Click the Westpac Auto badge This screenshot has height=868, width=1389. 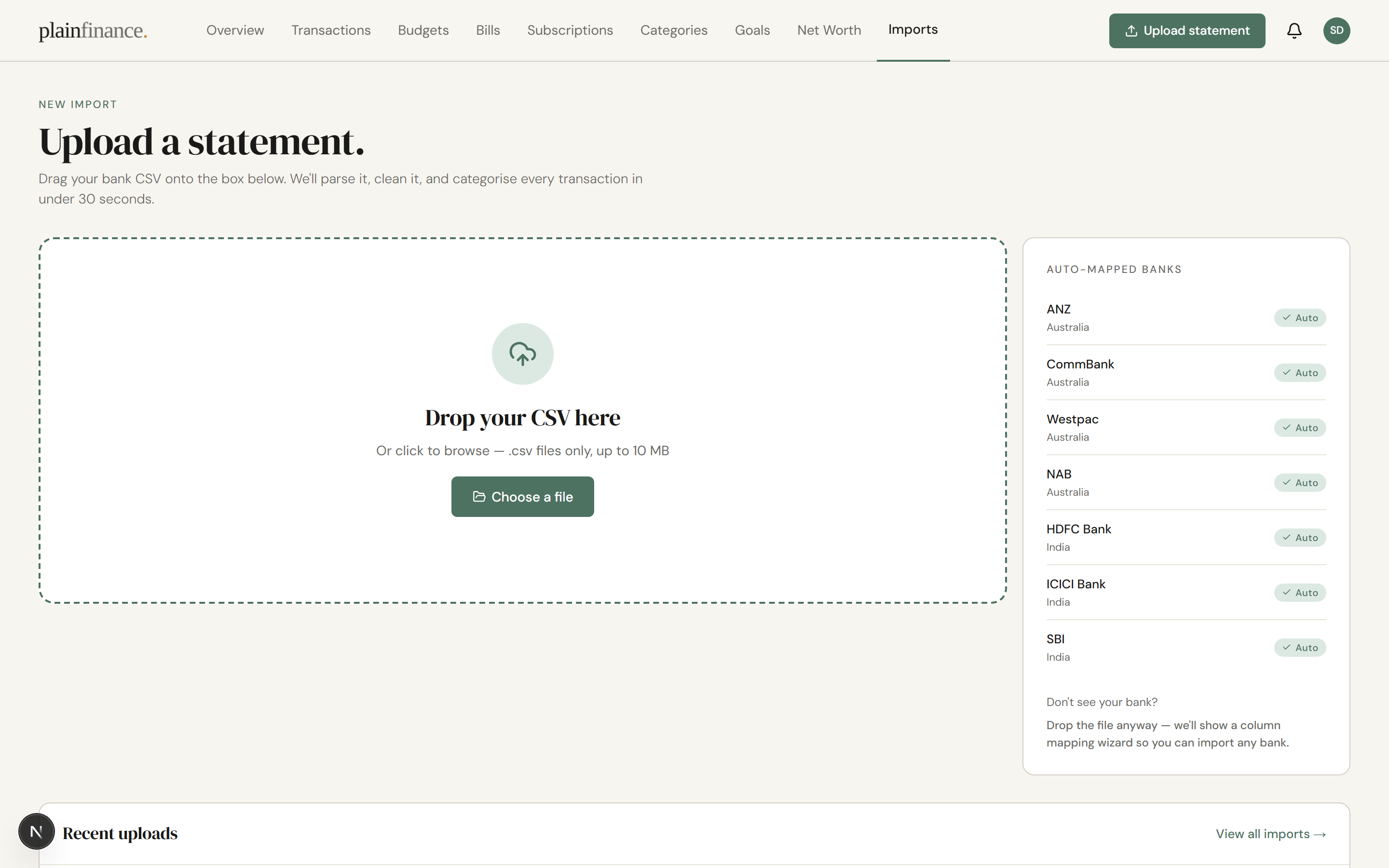[1300, 428]
